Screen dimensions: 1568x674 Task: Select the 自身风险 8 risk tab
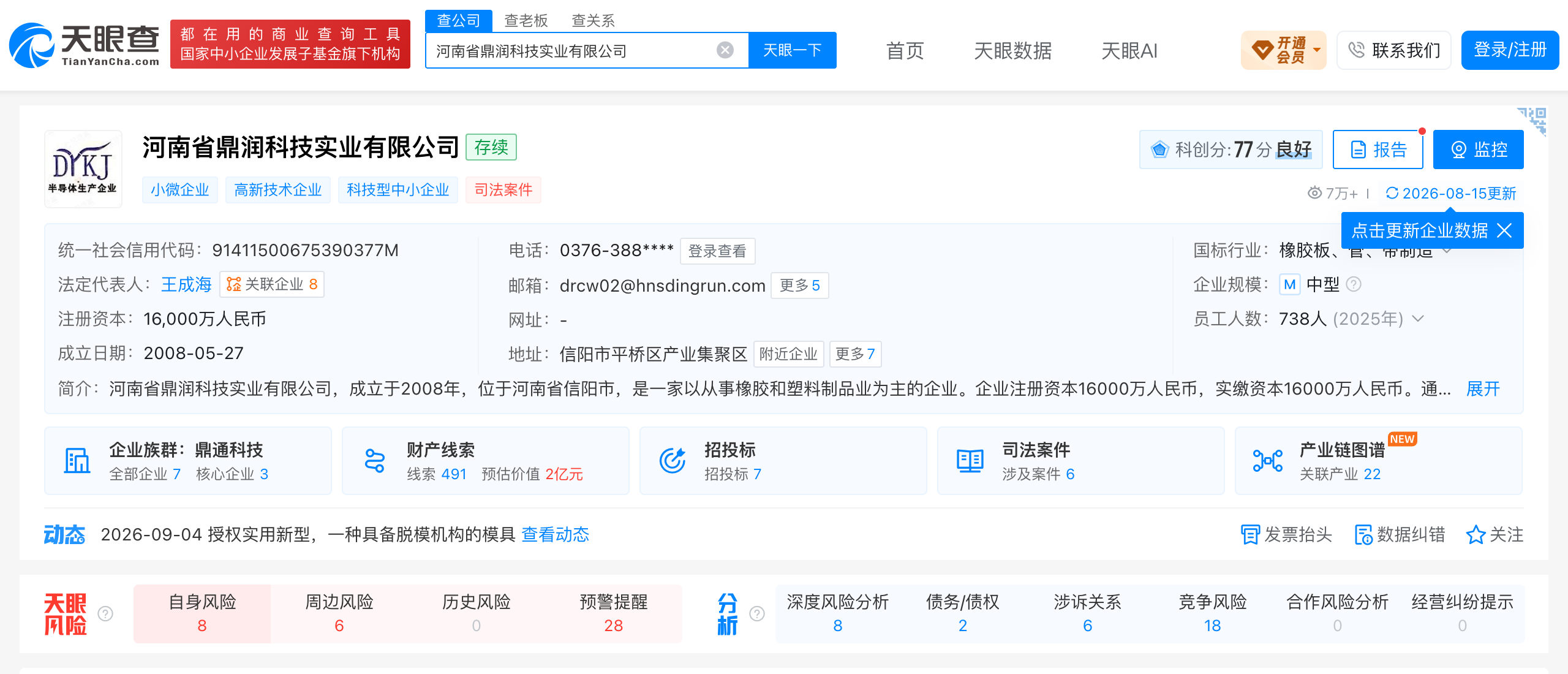coord(202,613)
